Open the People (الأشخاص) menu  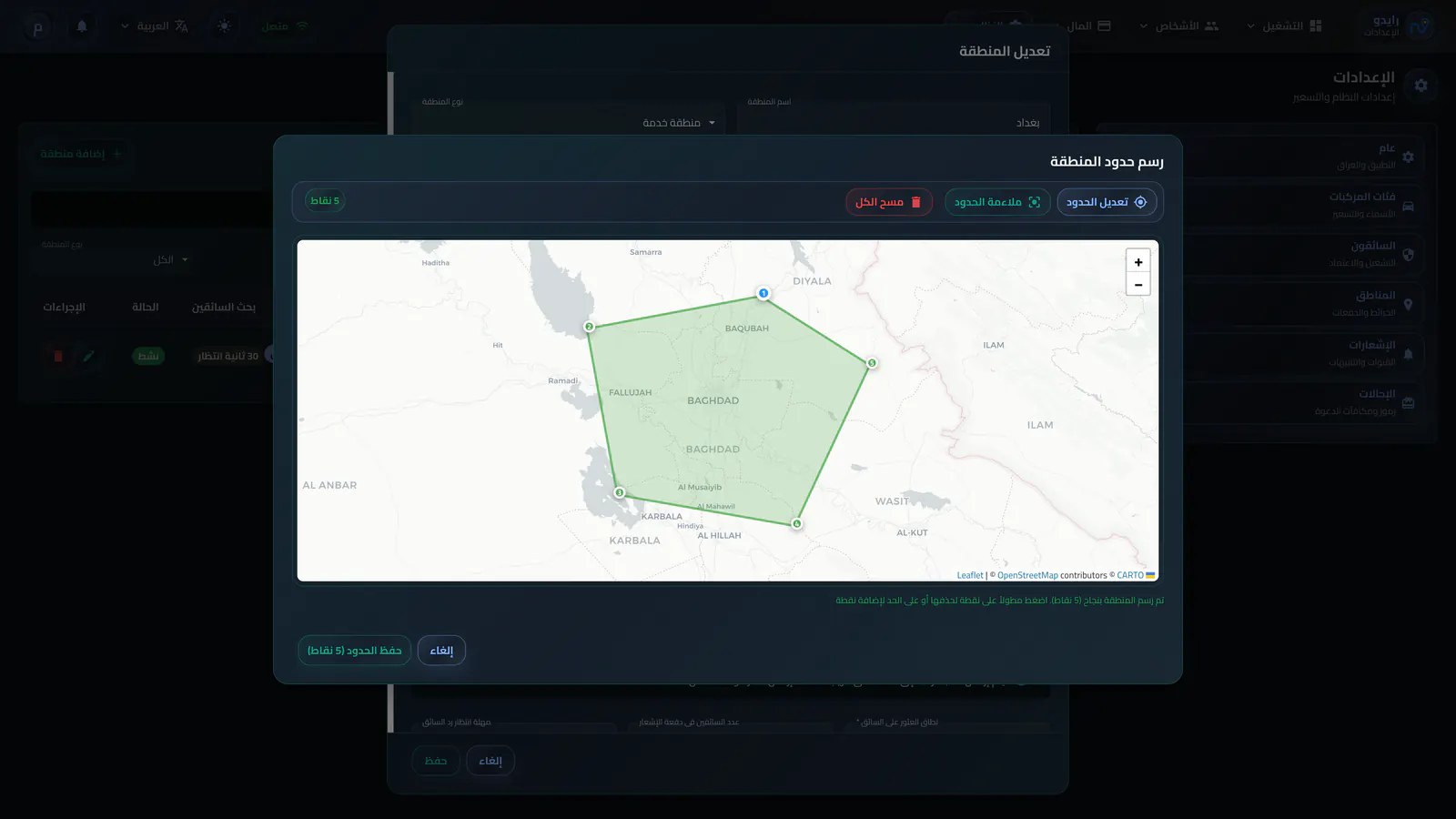pyautogui.click(x=1179, y=25)
